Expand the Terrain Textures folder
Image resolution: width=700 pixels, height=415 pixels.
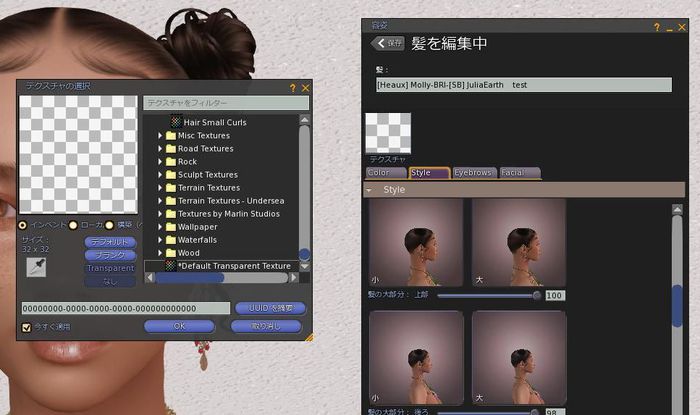click(x=160, y=187)
